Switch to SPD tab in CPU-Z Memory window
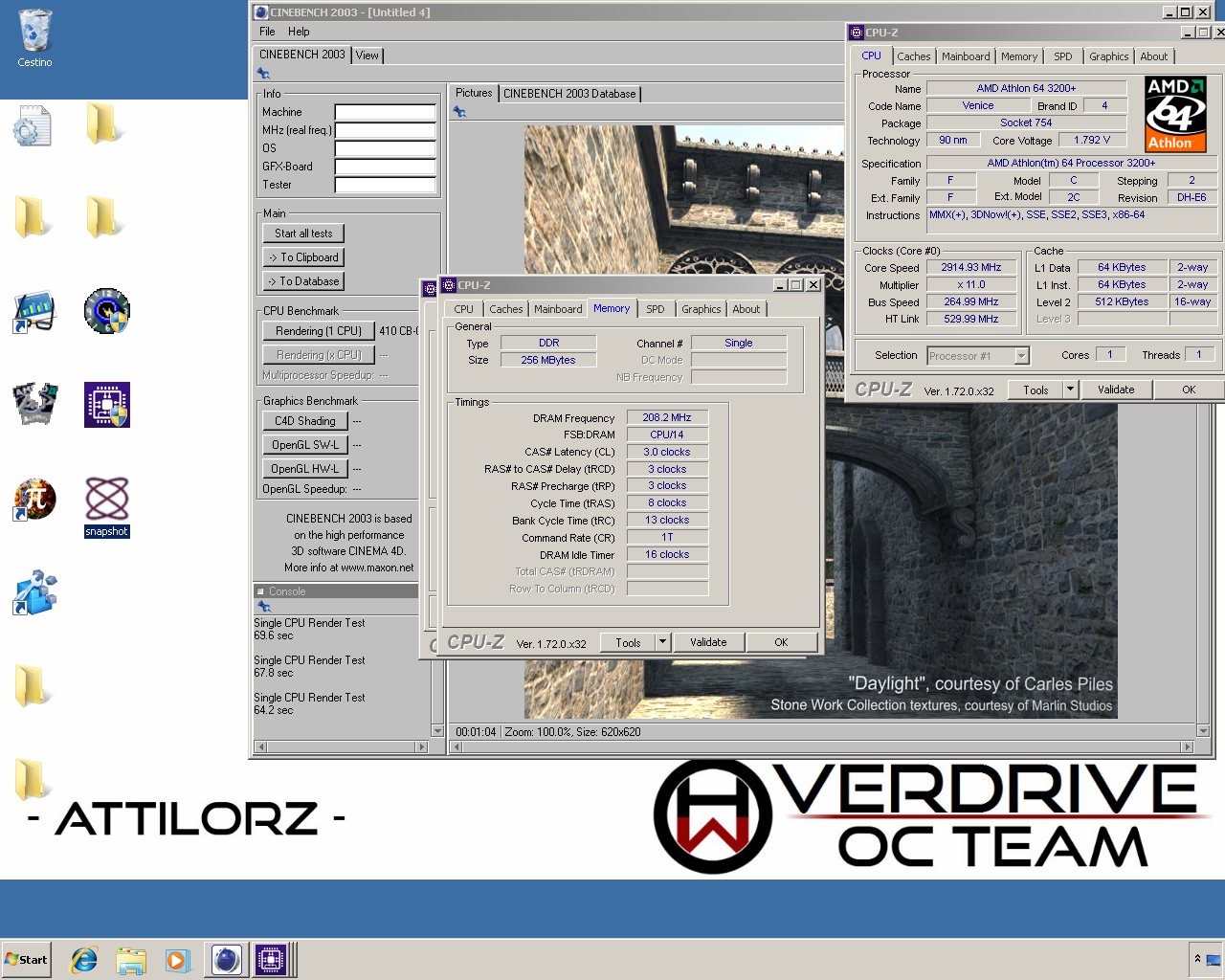The width and height of the screenshot is (1225, 980). tap(656, 309)
